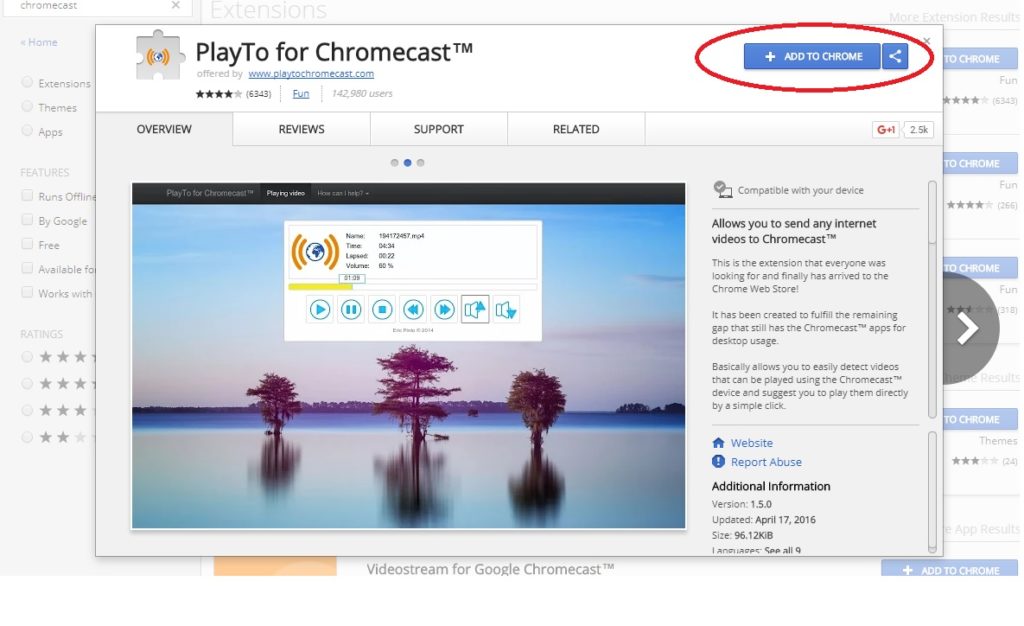This screenshot has height=626, width=1024.
Task: Go back via the Home link in sidebar
Action: 39,42
